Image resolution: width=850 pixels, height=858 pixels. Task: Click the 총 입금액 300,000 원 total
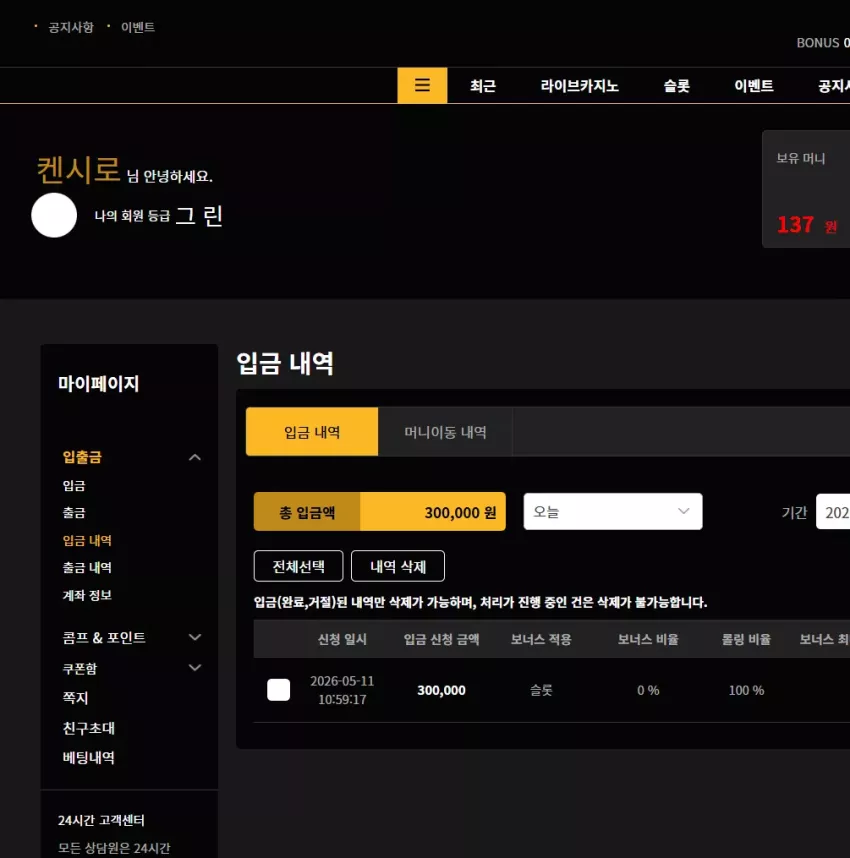coord(379,512)
